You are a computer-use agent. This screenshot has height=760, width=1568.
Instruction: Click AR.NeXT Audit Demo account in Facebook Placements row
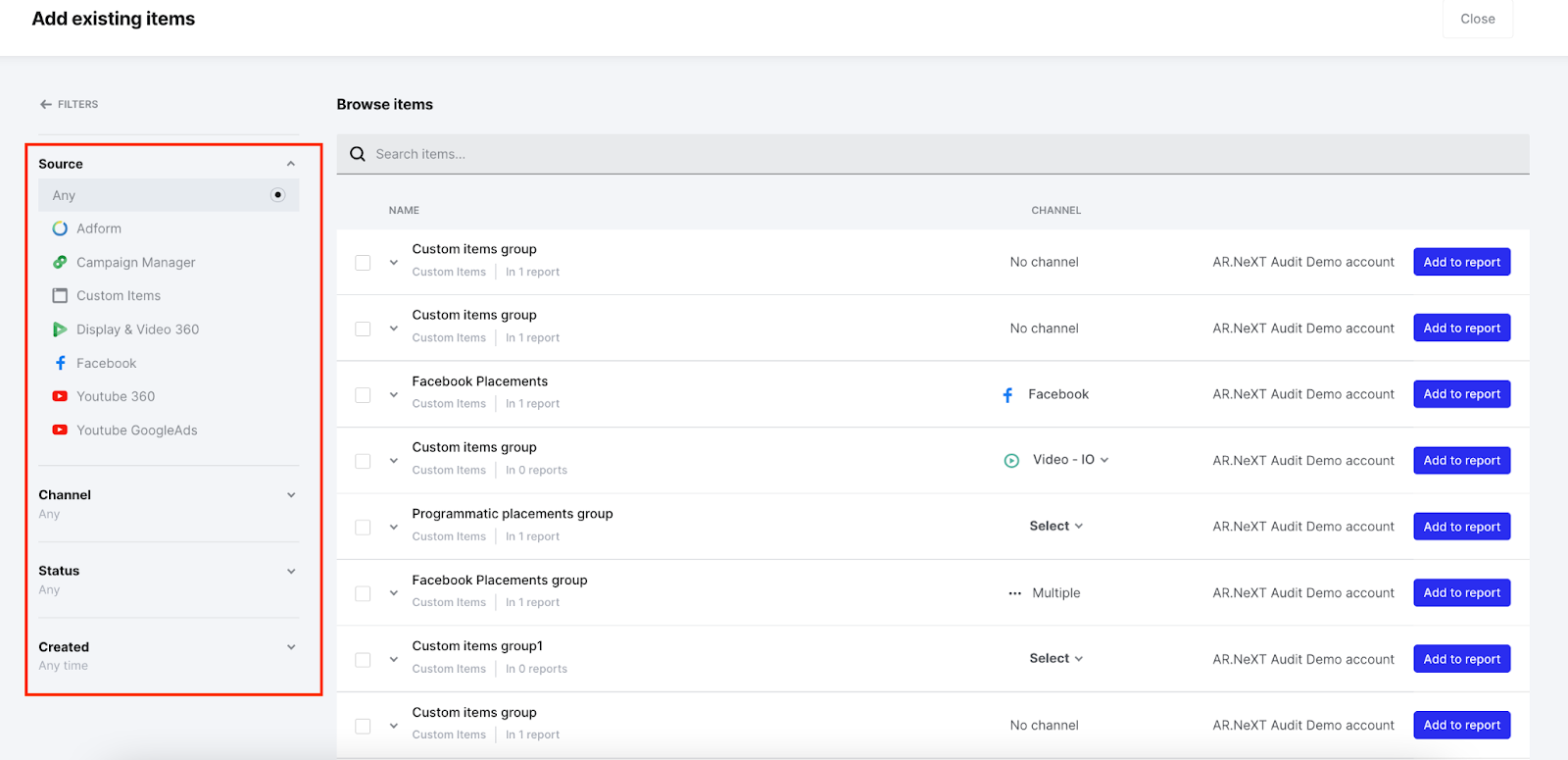click(1303, 394)
